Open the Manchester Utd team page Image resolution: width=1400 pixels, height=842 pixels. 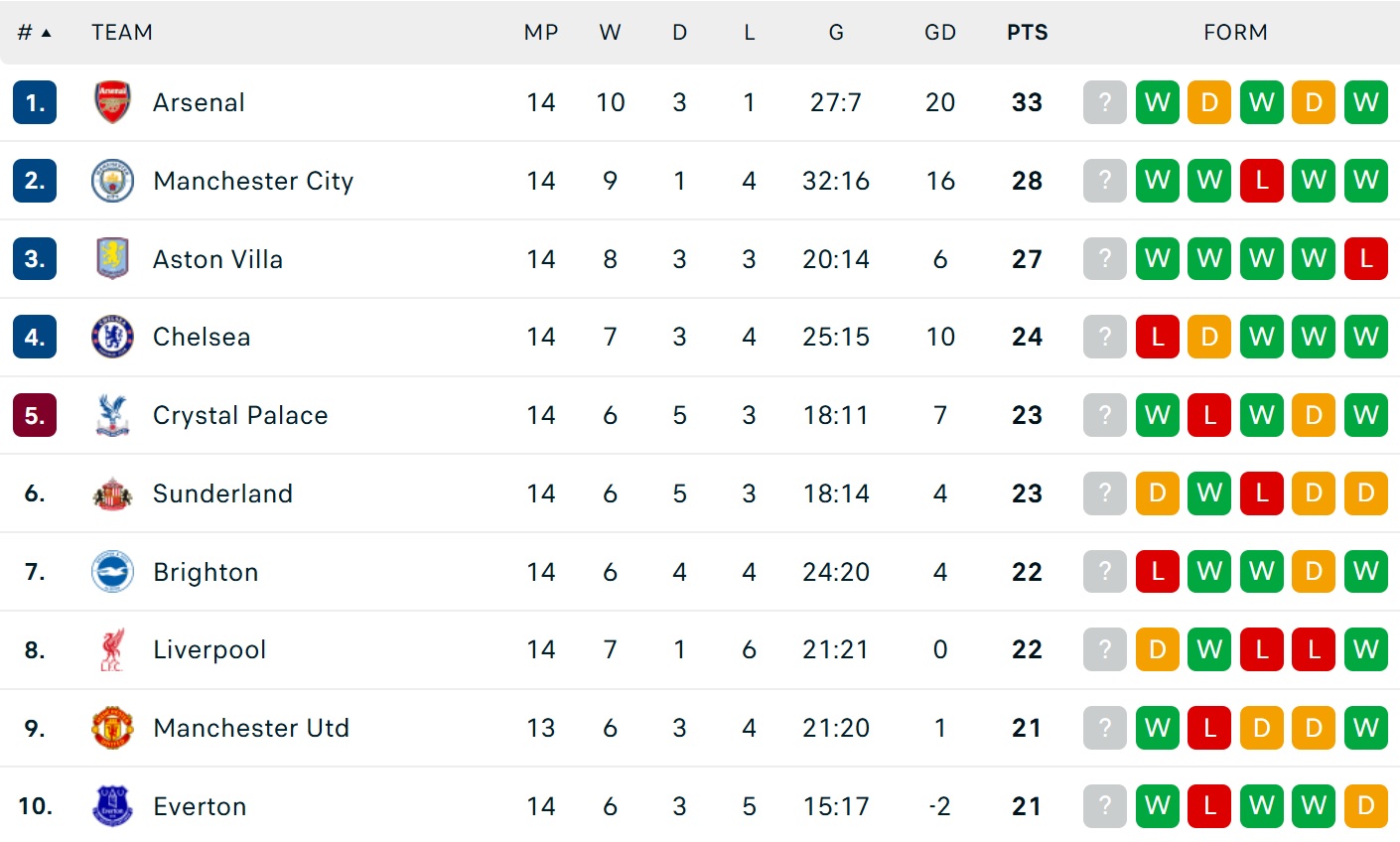251,728
